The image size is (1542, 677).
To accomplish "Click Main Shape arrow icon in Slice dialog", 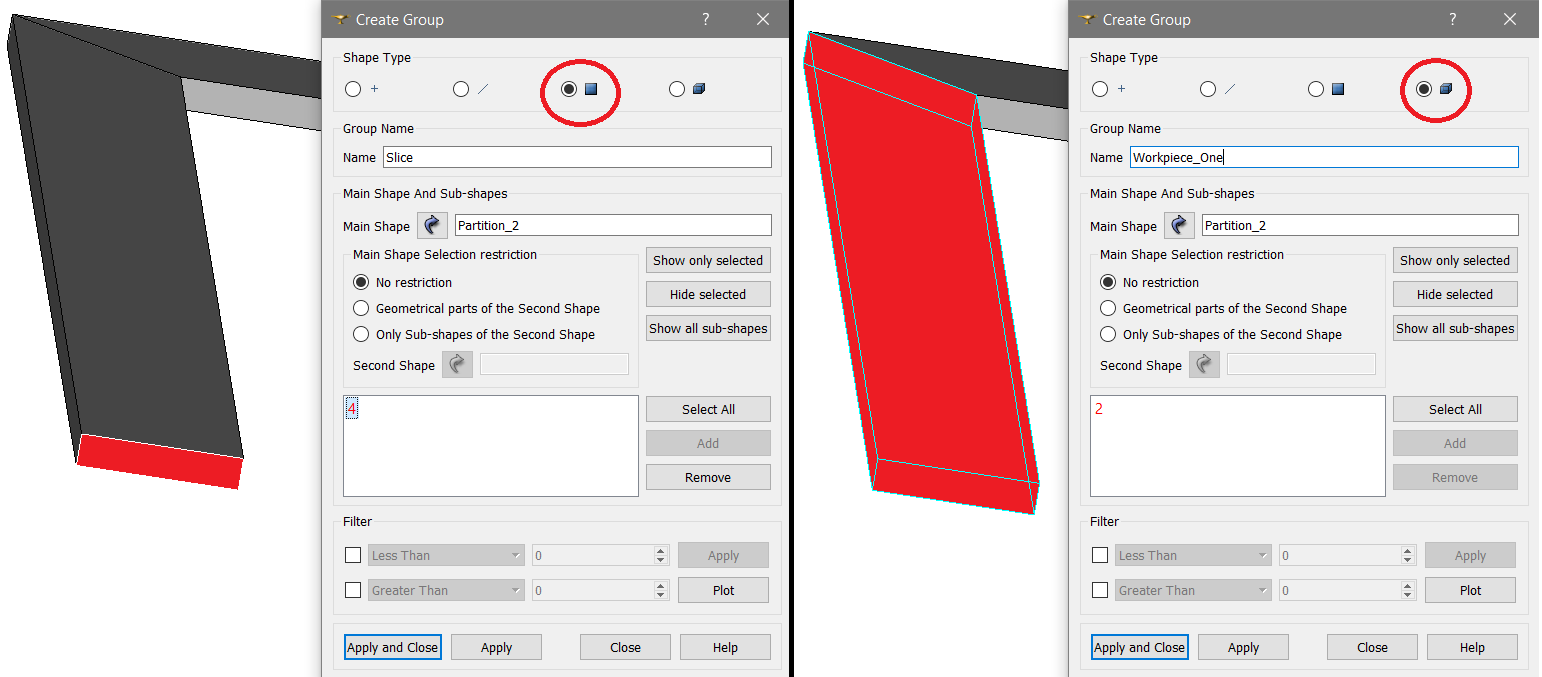I will (x=432, y=226).
